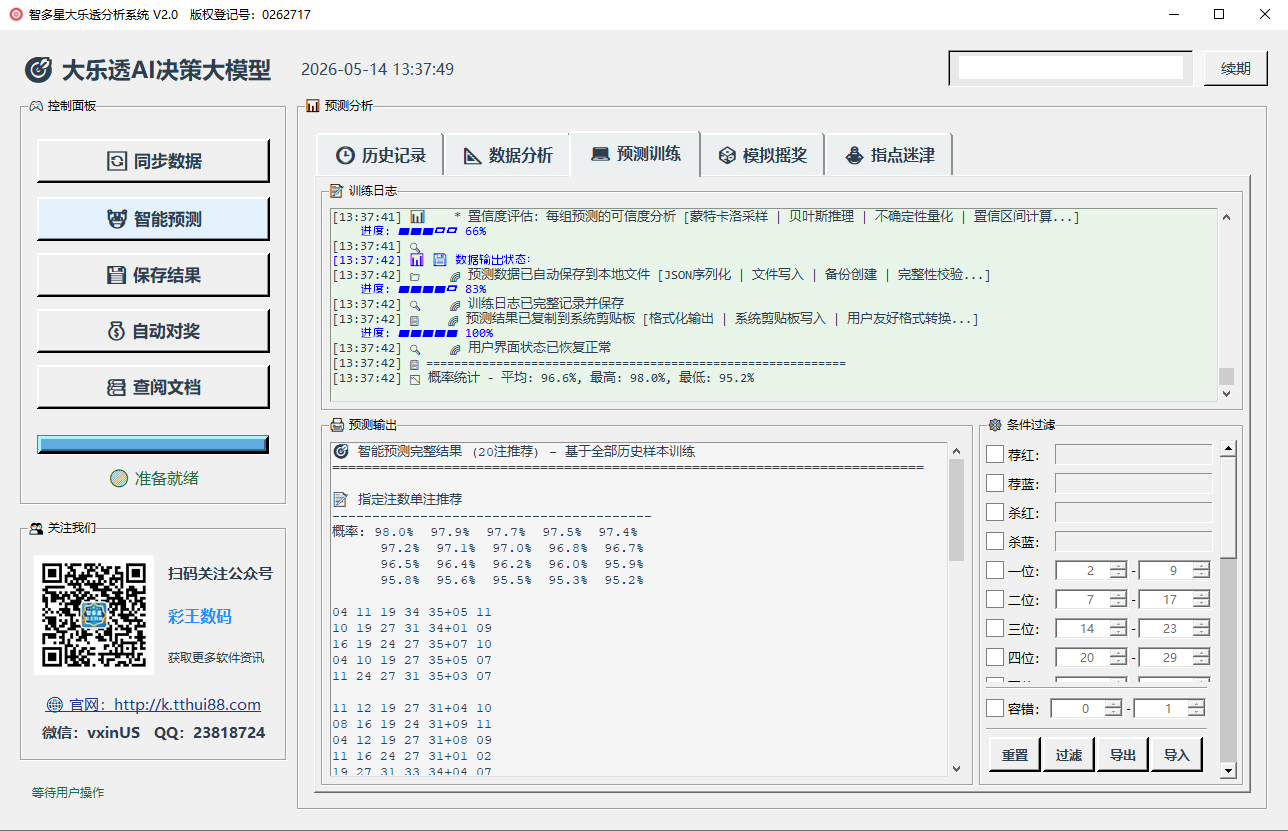The width and height of the screenshot is (1288, 831).
Task: Click the 容错 minimum spinner showing 0
Action: 1087,708
